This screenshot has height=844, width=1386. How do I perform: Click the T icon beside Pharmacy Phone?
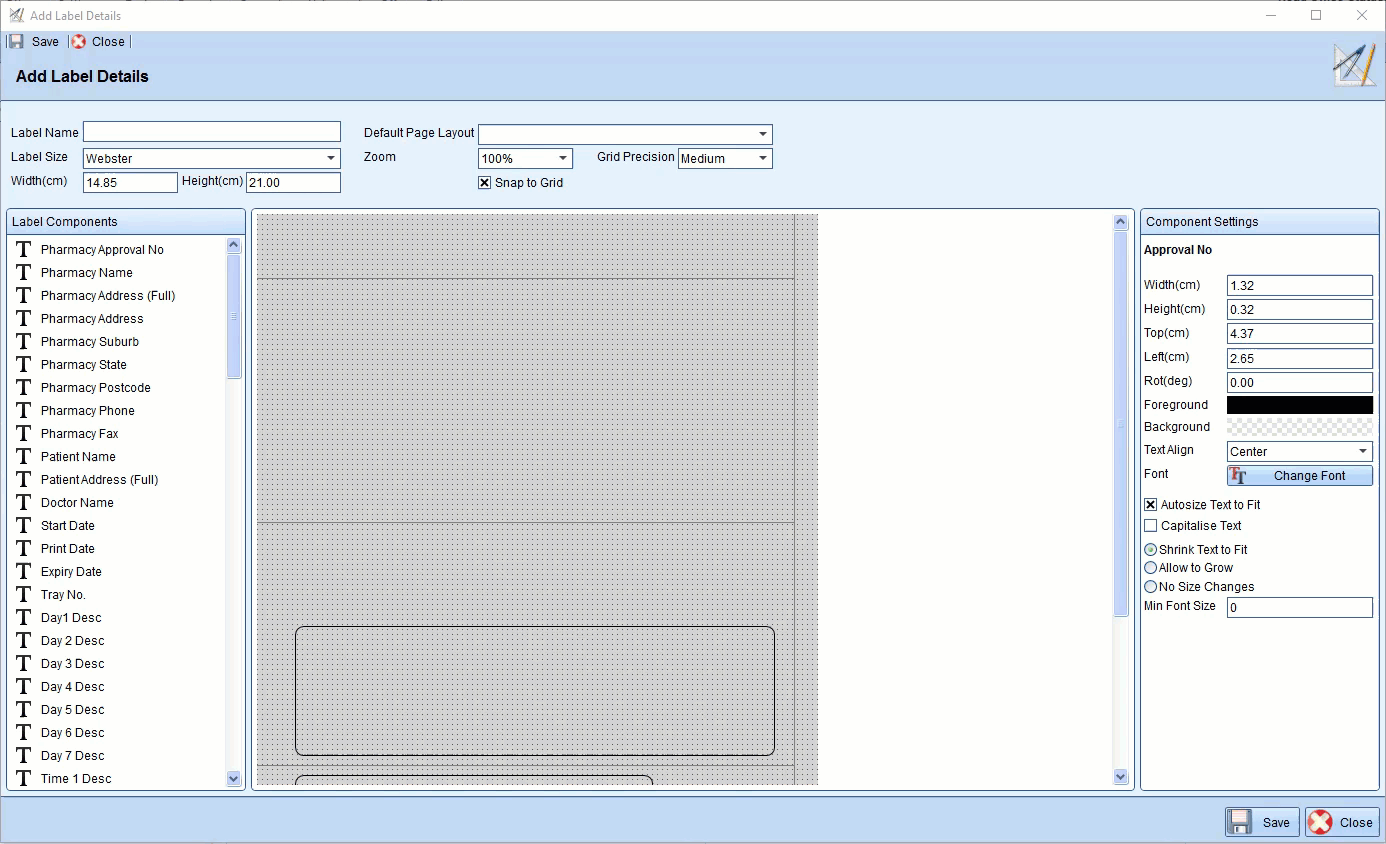[24, 410]
